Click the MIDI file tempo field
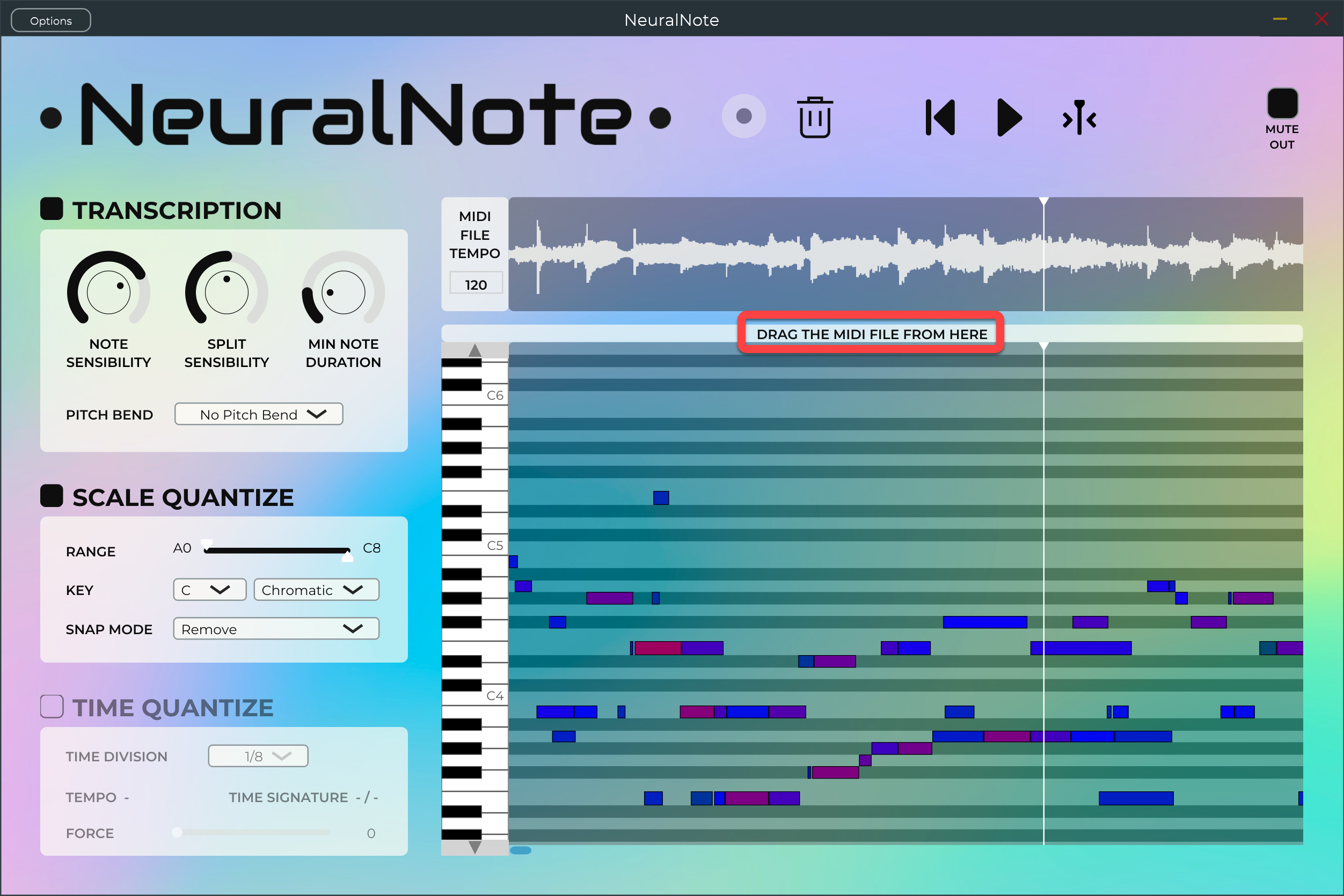This screenshot has width=1344, height=896. click(x=476, y=284)
